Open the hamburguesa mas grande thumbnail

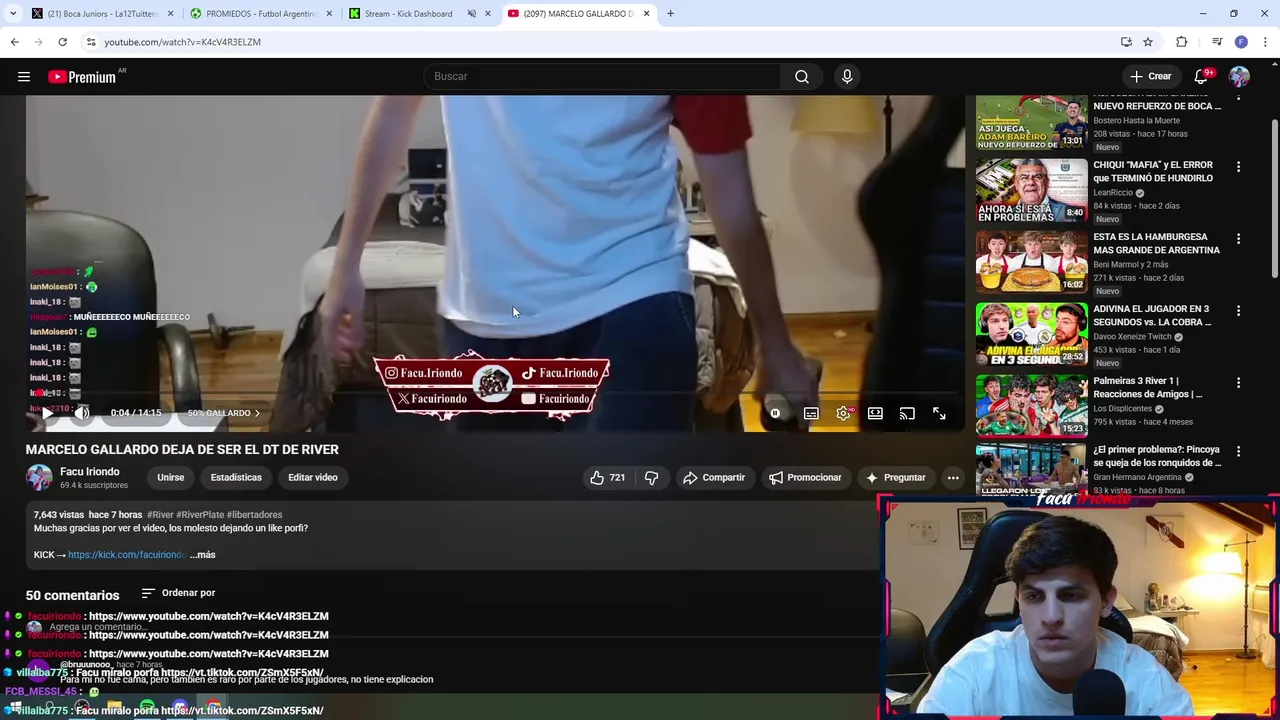click(1031, 262)
